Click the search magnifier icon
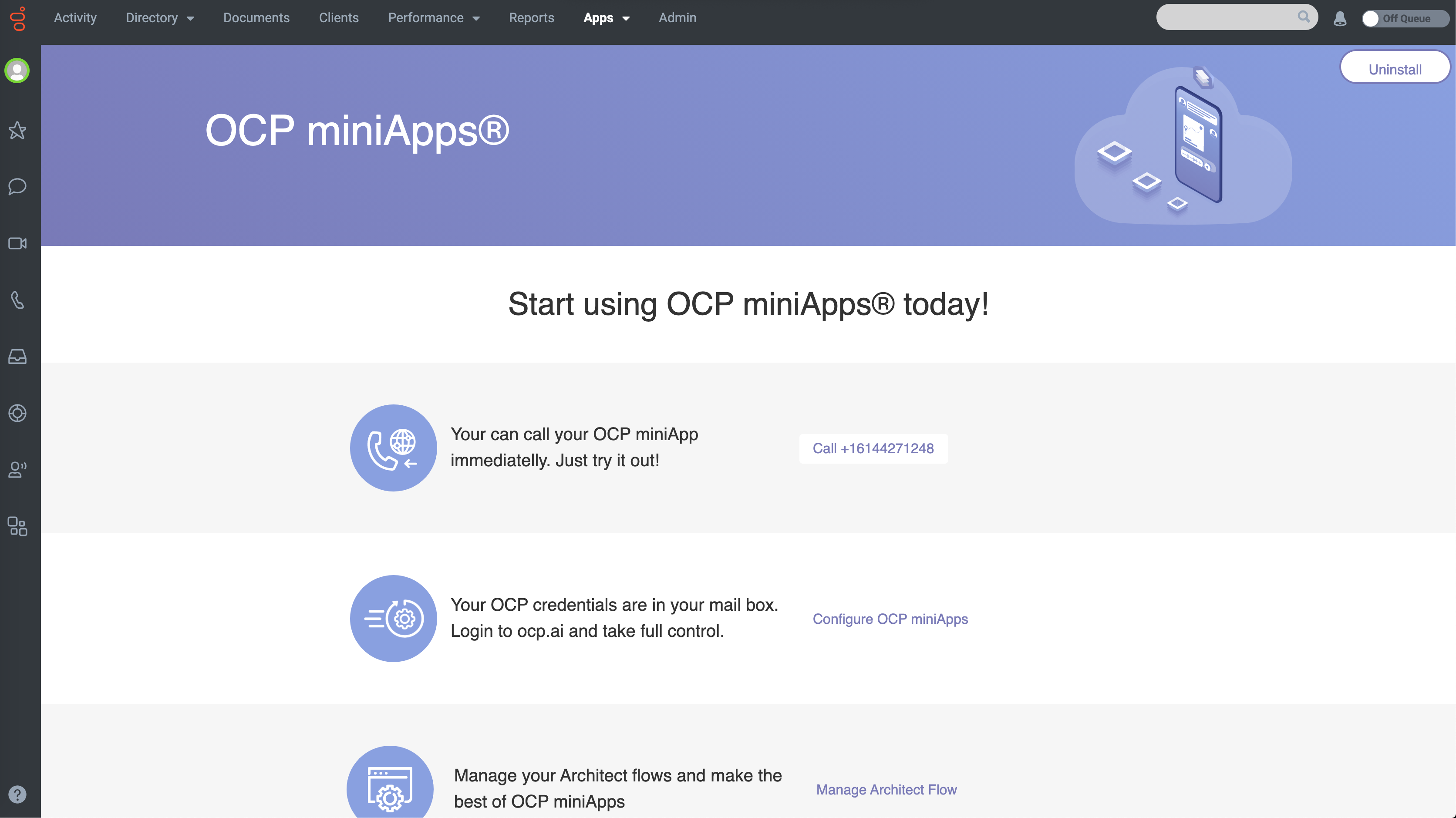Viewport: 1456px width, 818px height. pos(1304,17)
